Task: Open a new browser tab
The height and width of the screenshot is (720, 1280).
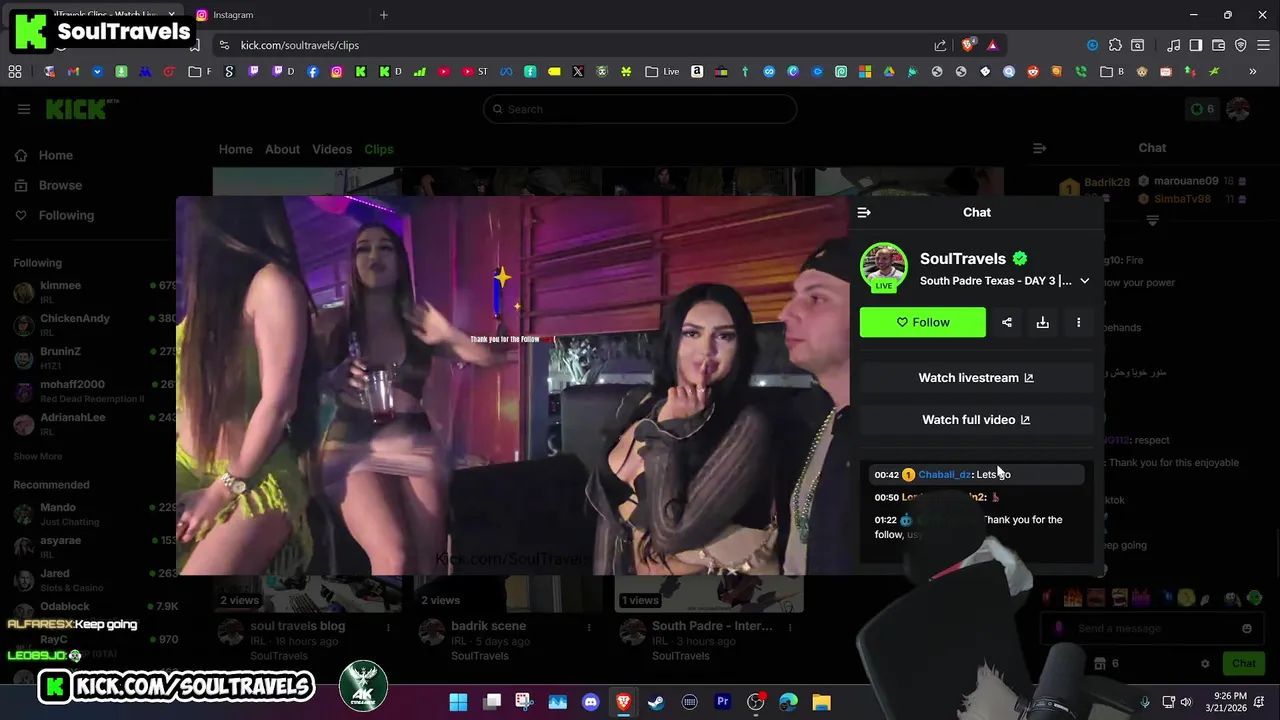Action: coord(383,15)
